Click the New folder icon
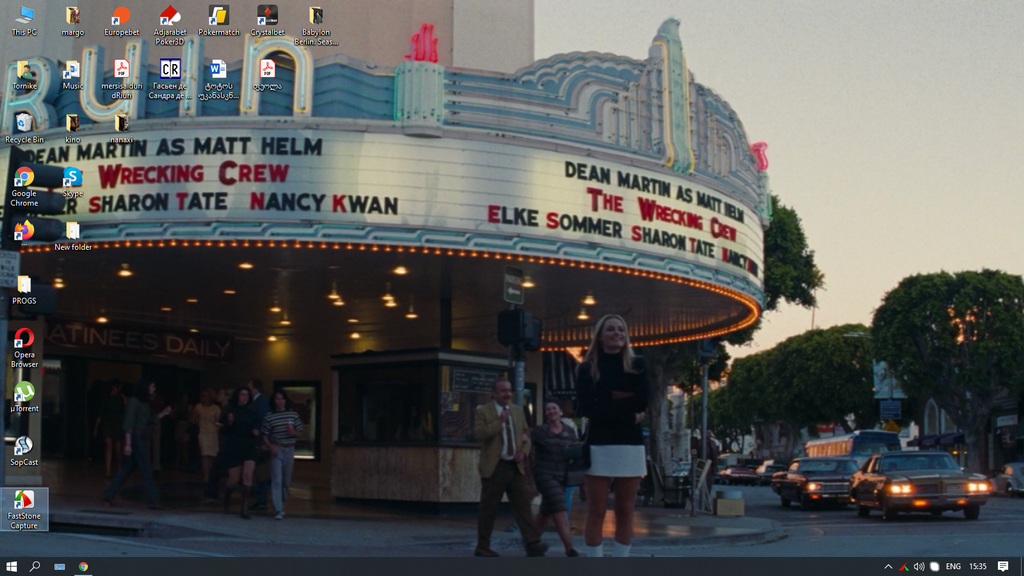 click(x=72, y=236)
